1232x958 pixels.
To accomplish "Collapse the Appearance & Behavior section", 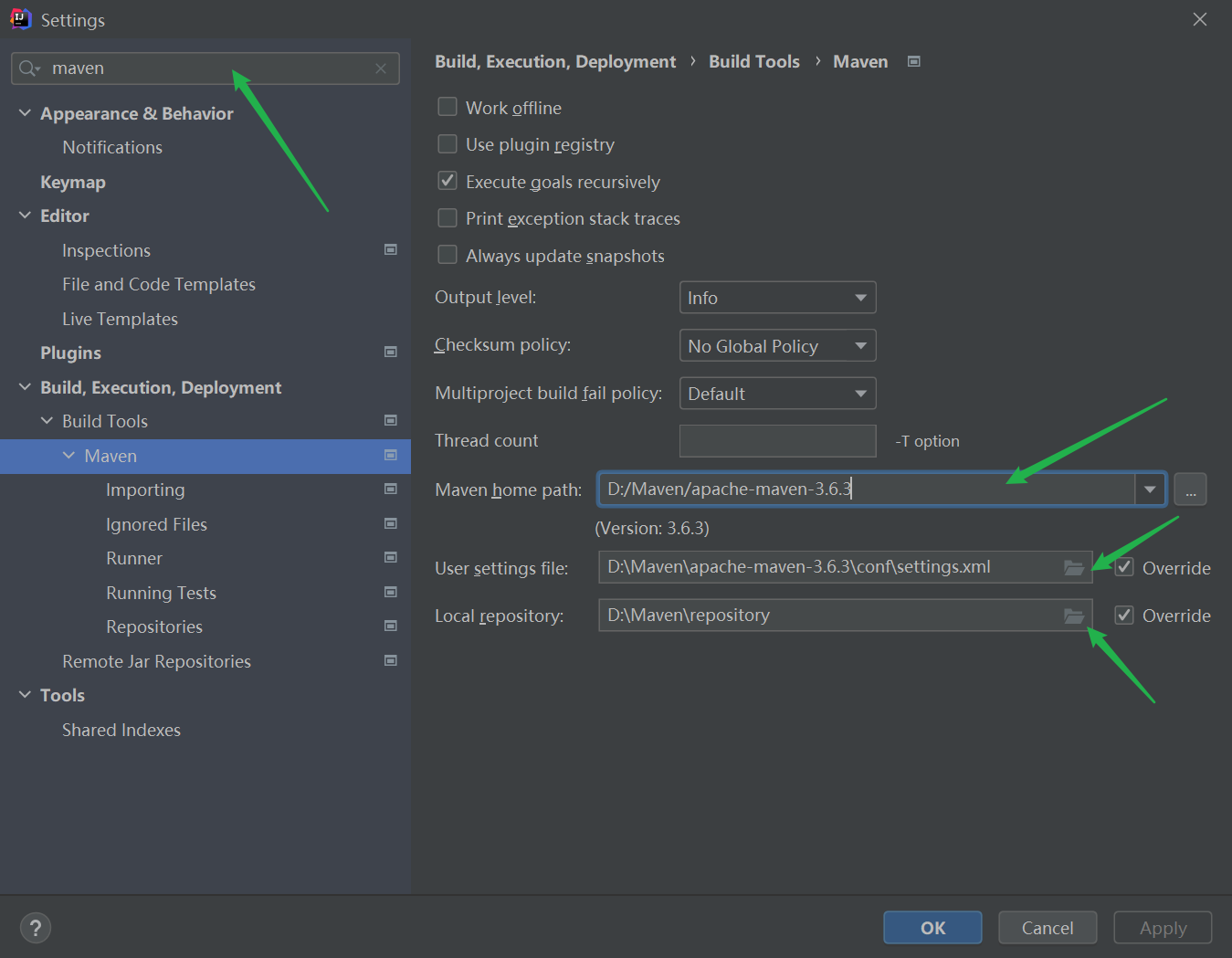I will click(25, 112).
